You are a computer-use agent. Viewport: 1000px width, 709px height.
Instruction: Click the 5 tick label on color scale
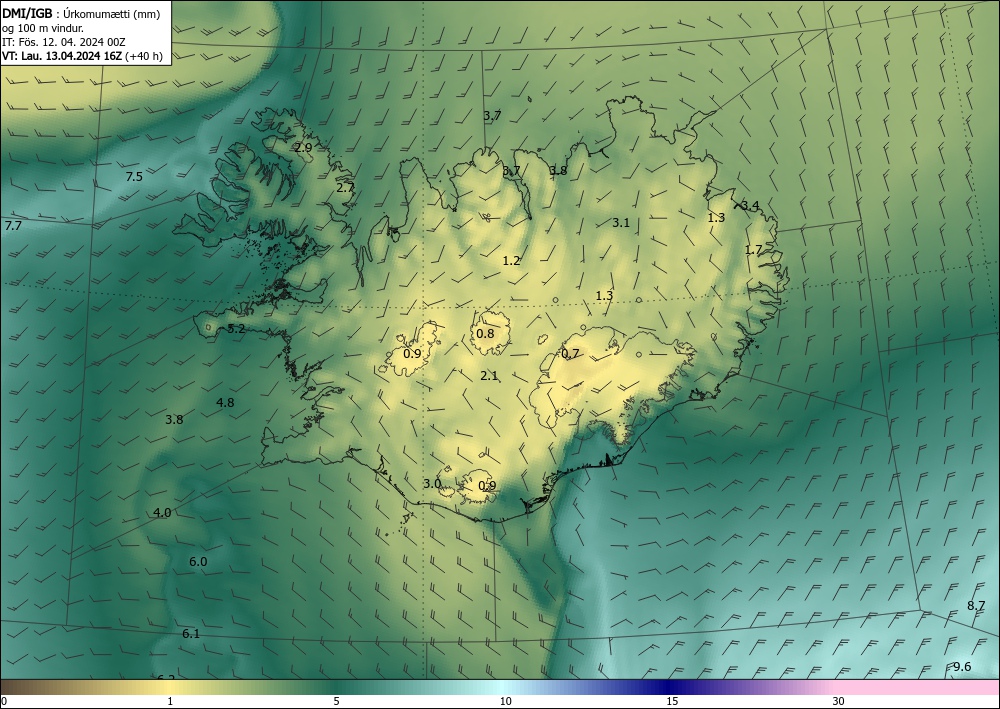click(x=336, y=702)
